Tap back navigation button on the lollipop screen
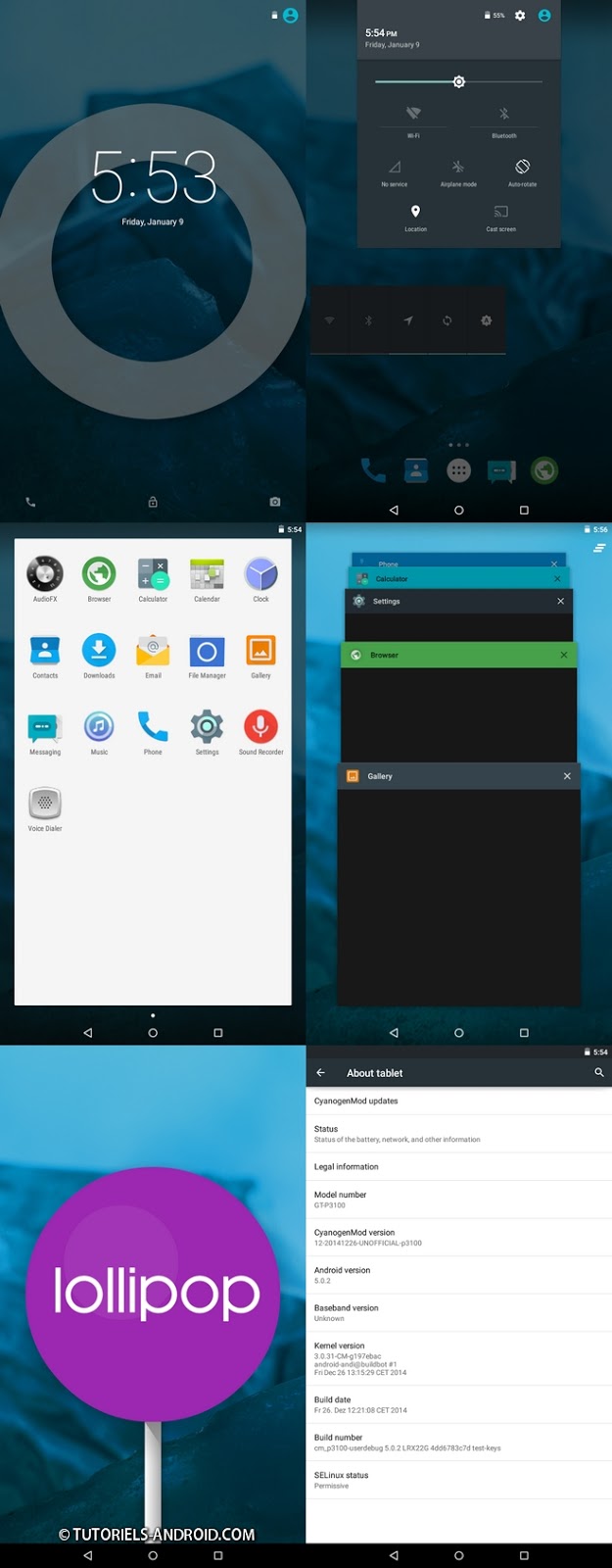Screen dimensions: 612x1568 click(x=88, y=1555)
